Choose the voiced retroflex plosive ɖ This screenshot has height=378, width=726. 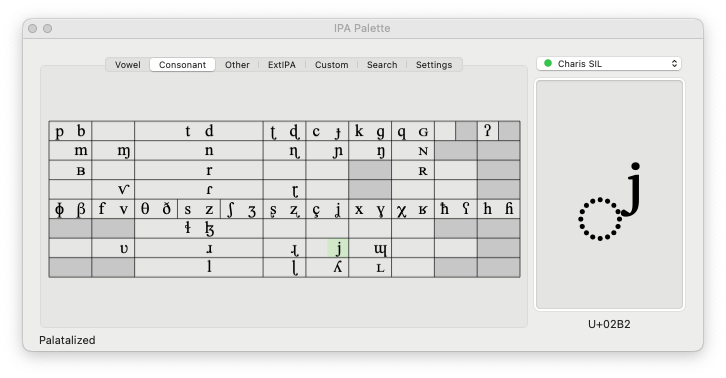pos(294,132)
